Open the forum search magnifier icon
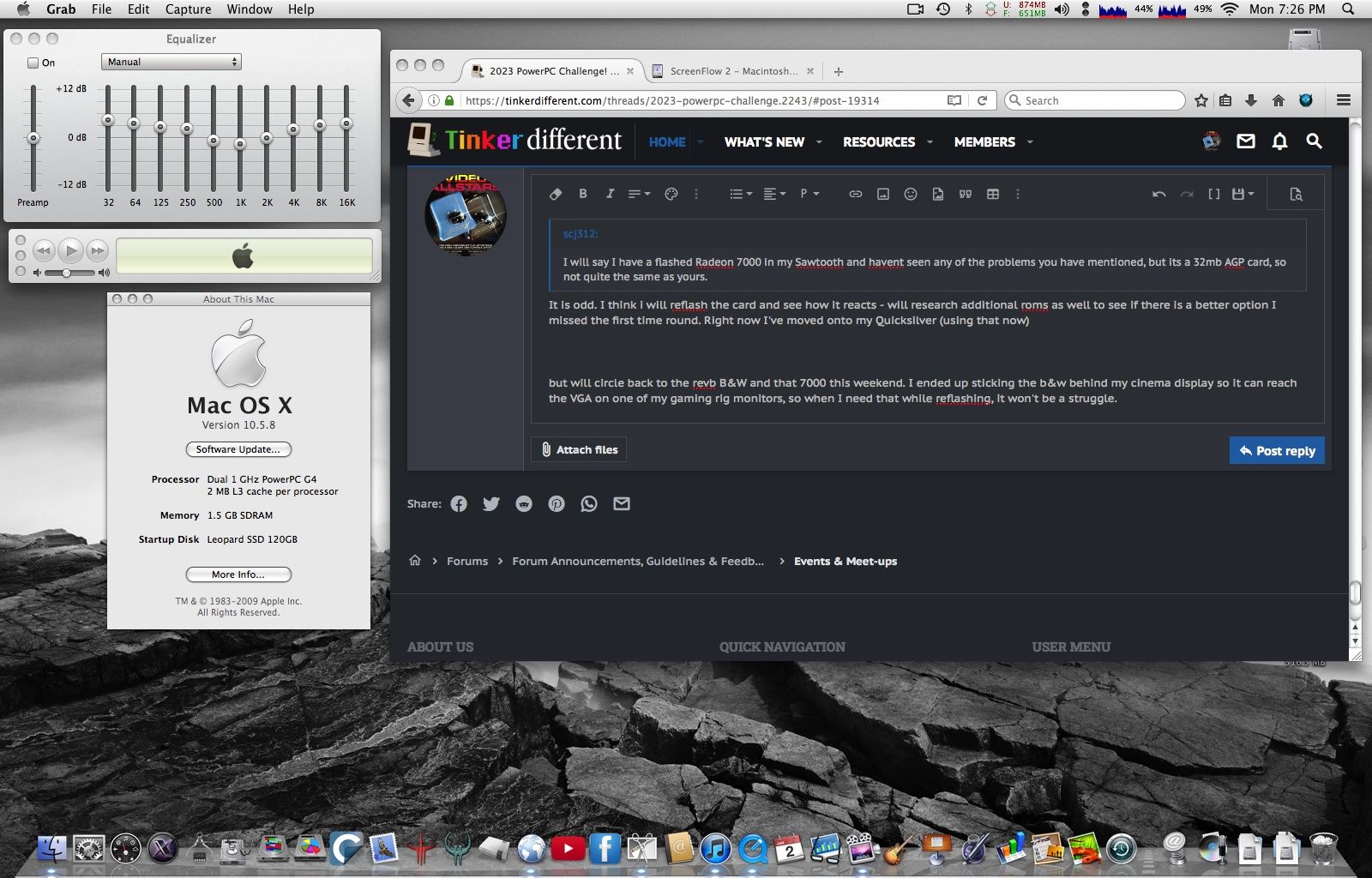Image resolution: width=1372 pixels, height=878 pixels. (1314, 141)
